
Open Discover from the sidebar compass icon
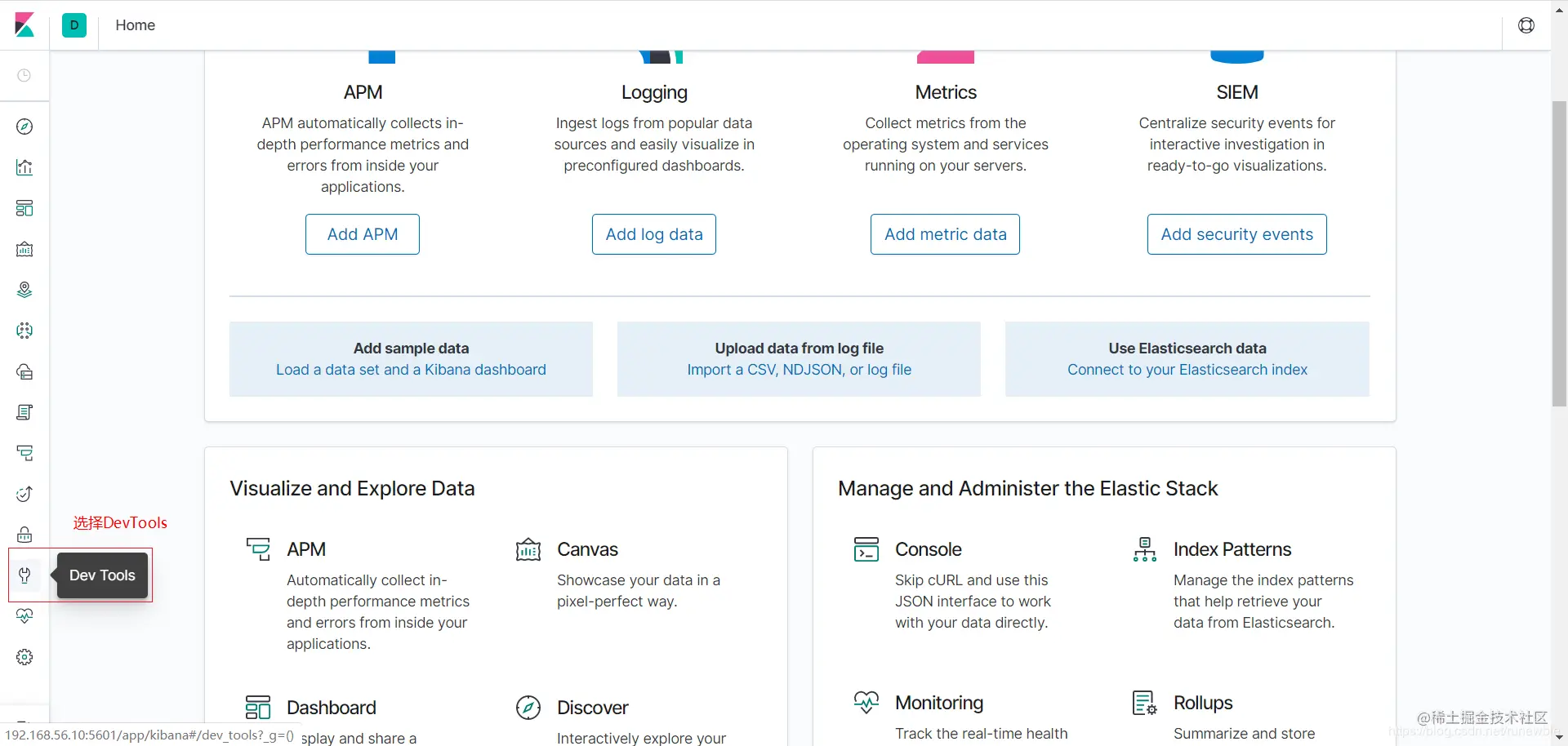pyautogui.click(x=24, y=127)
